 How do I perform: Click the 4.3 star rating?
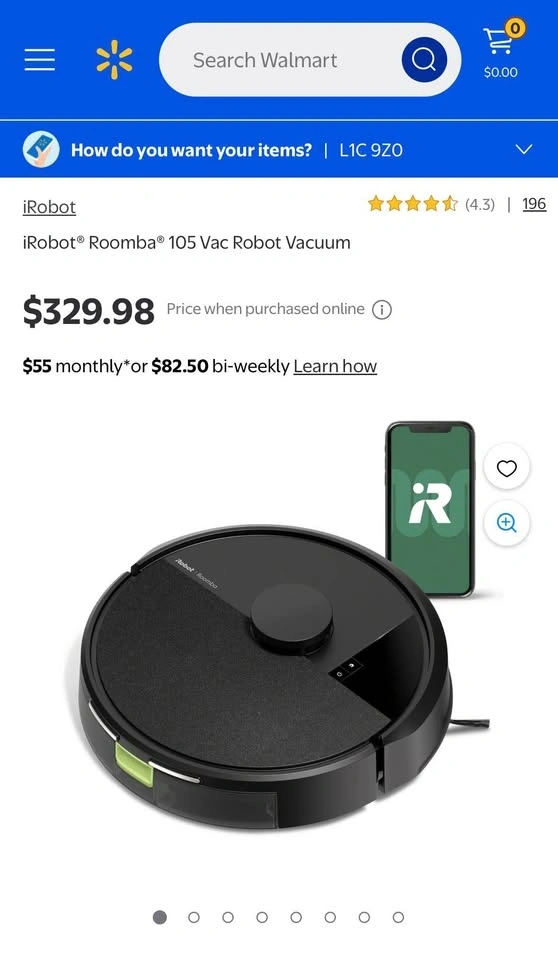[431, 204]
